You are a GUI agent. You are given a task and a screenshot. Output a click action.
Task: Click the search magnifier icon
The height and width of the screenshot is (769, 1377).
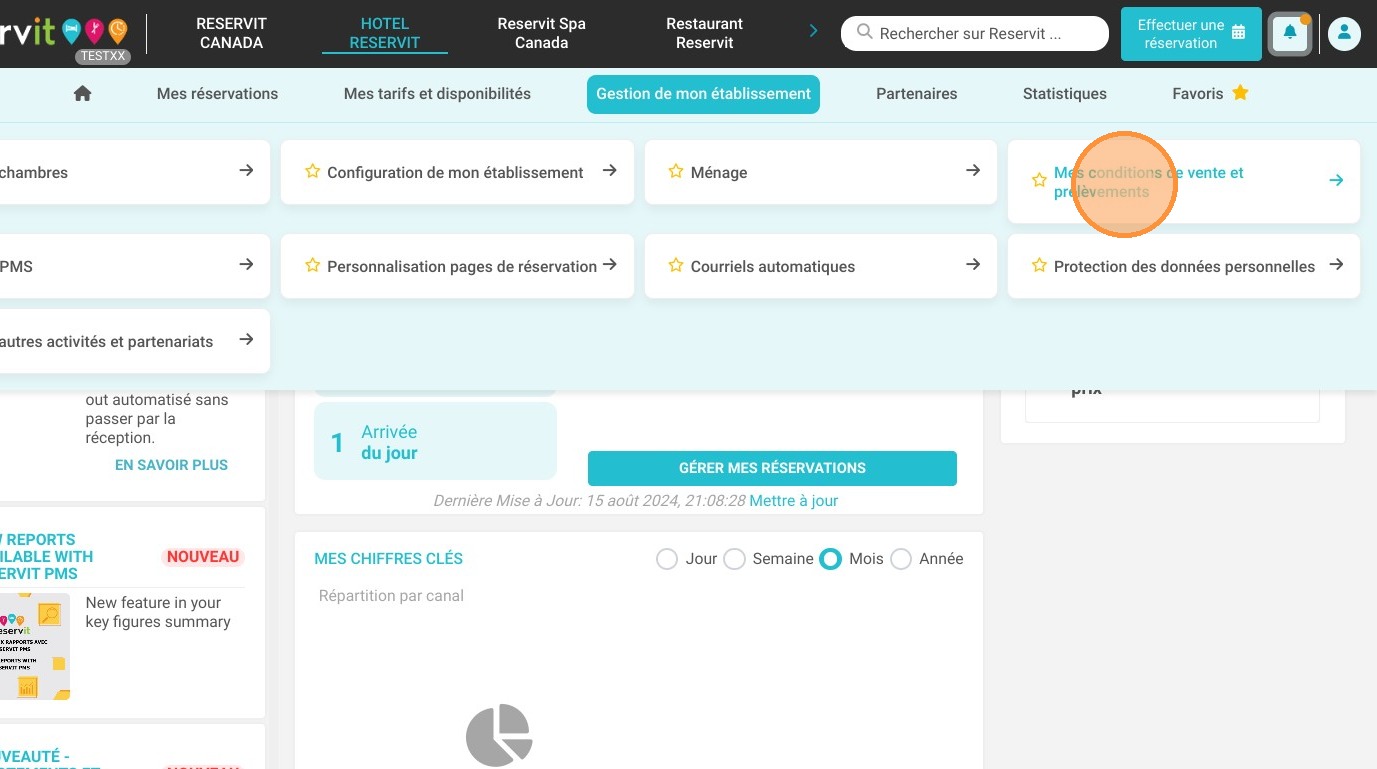[x=864, y=33]
